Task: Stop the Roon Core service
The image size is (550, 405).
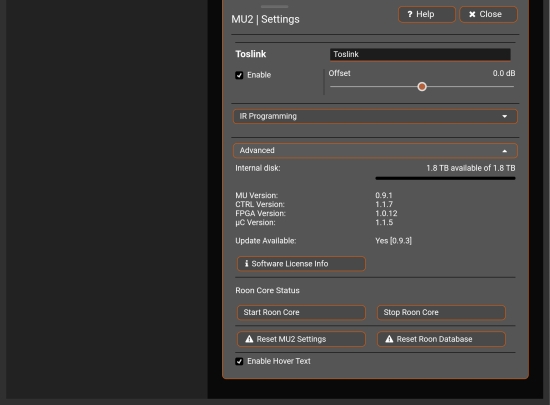Action: pyautogui.click(x=441, y=312)
